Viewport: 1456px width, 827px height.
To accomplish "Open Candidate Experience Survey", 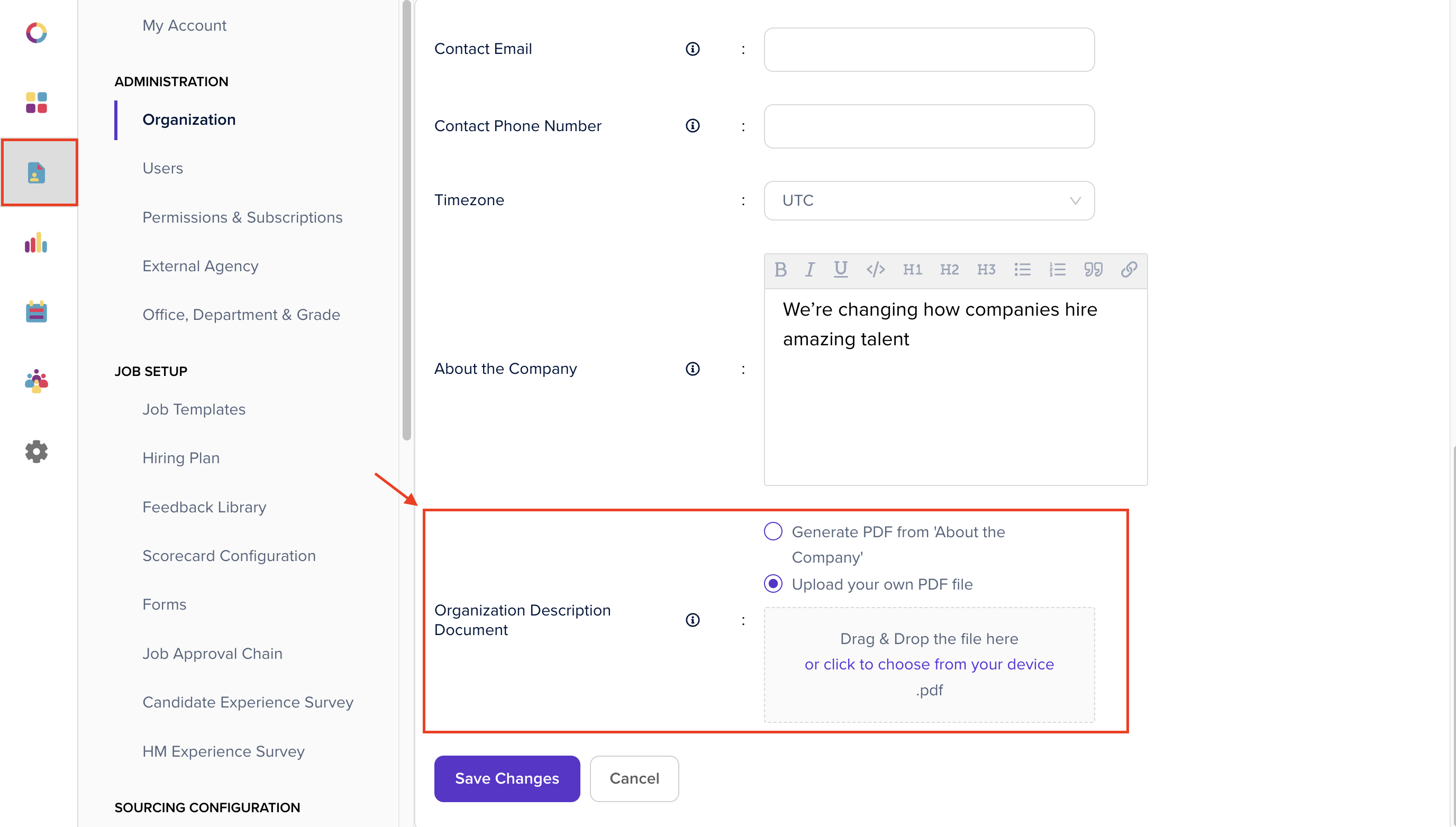I will point(248,703).
